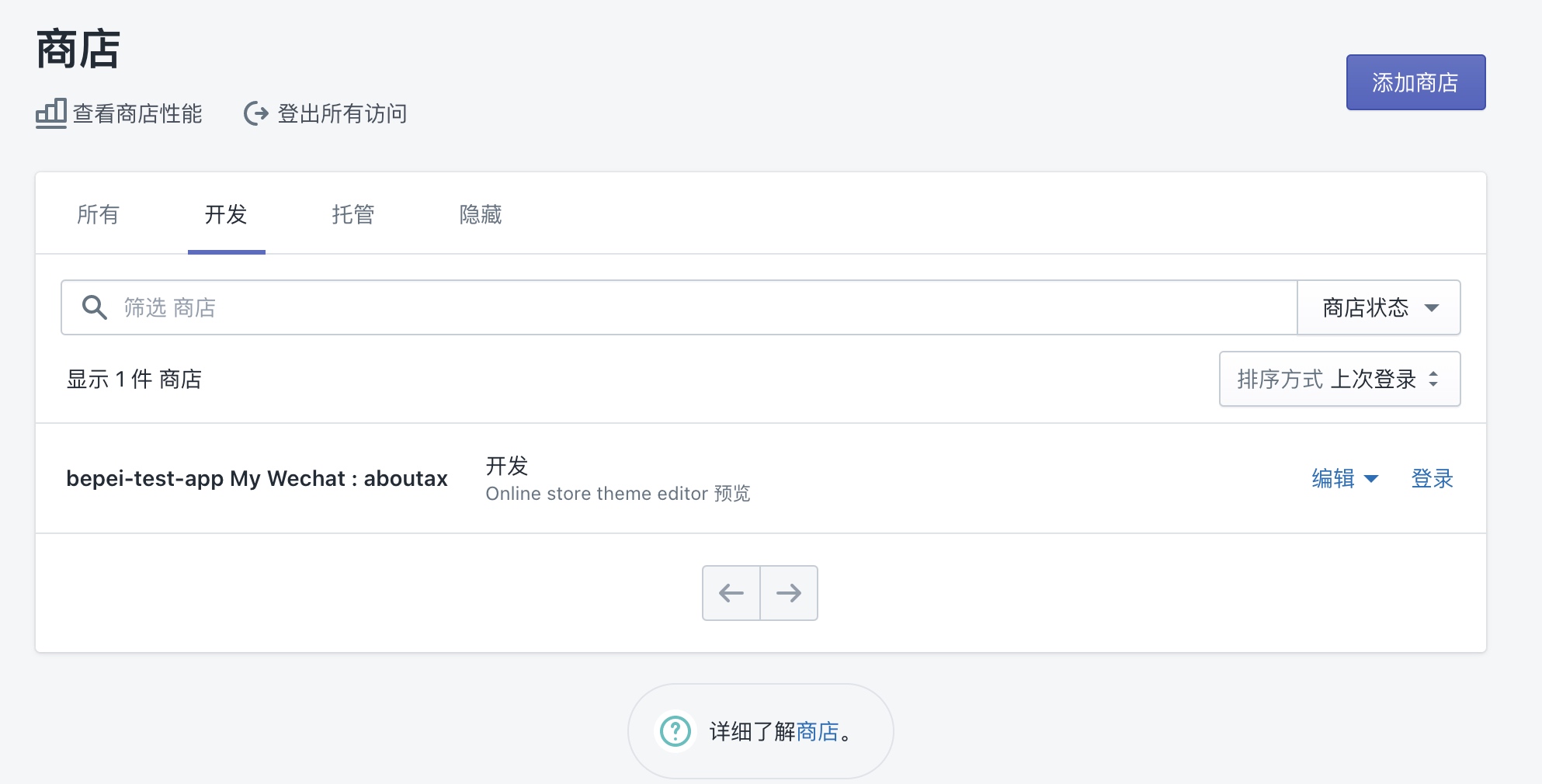Switch to the 所有 tab
Image resolution: width=1542 pixels, height=784 pixels.
[98, 214]
